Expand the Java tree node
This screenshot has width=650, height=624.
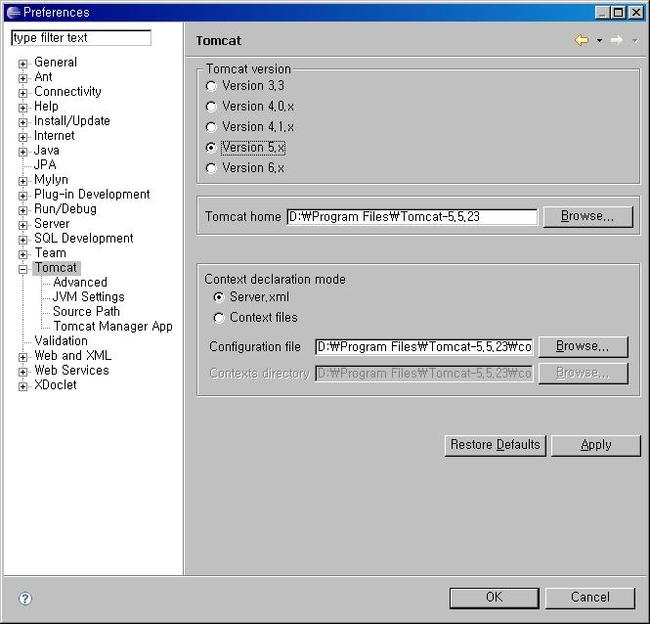tap(23, 152)
